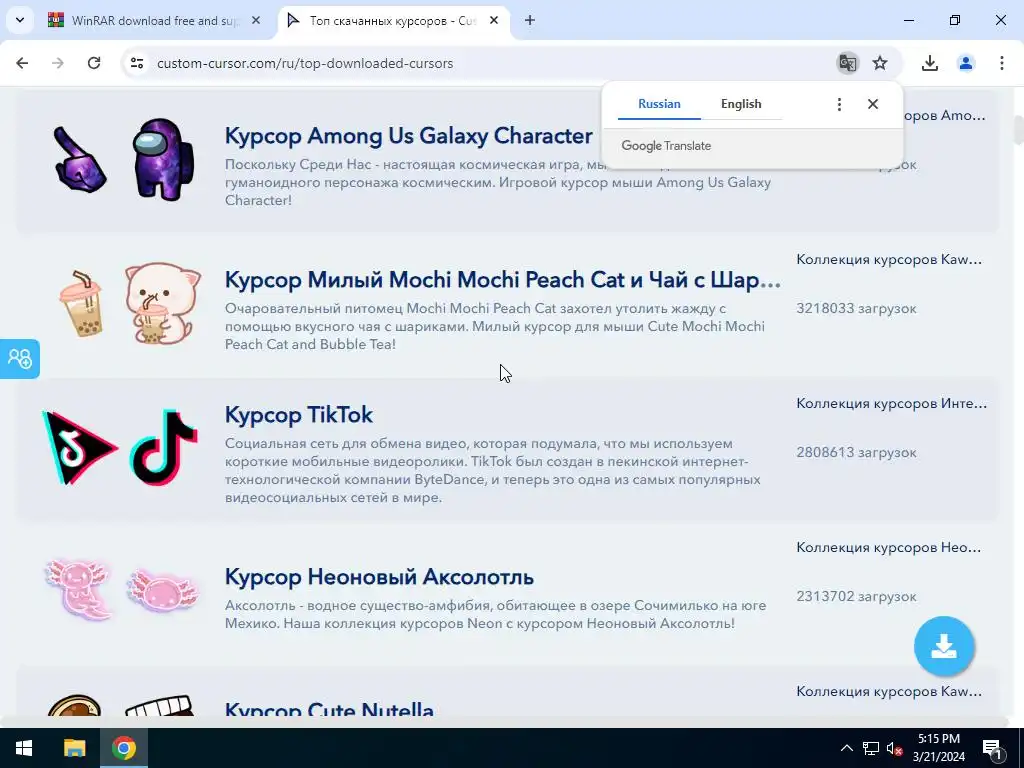Click the 2808613 загрузок count

click(x=856, y=452)
